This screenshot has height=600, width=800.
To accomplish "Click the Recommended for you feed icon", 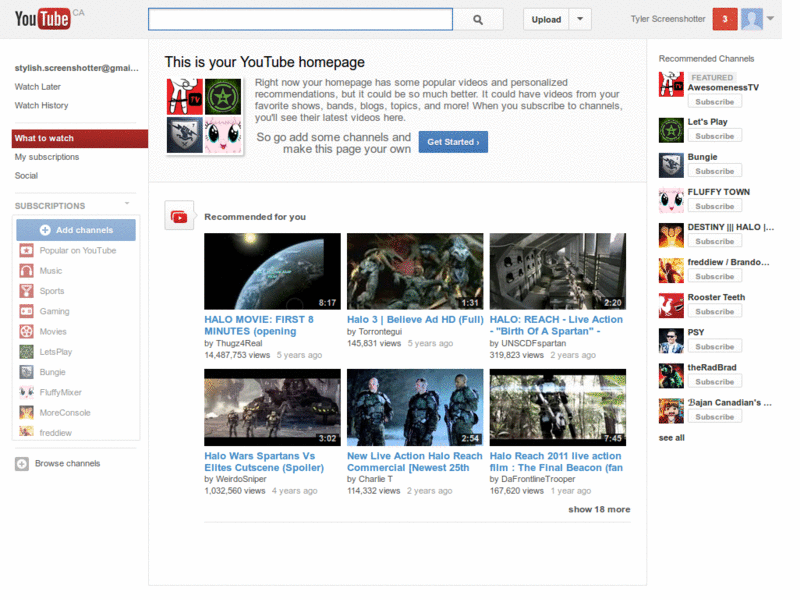I will coord(179,217).
